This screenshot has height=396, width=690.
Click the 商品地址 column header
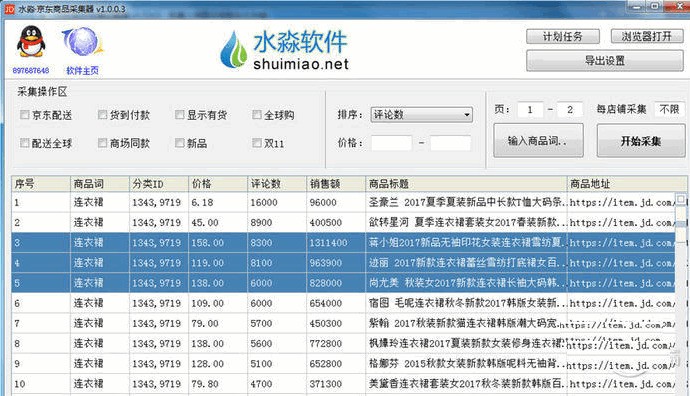tap(627, 184)
